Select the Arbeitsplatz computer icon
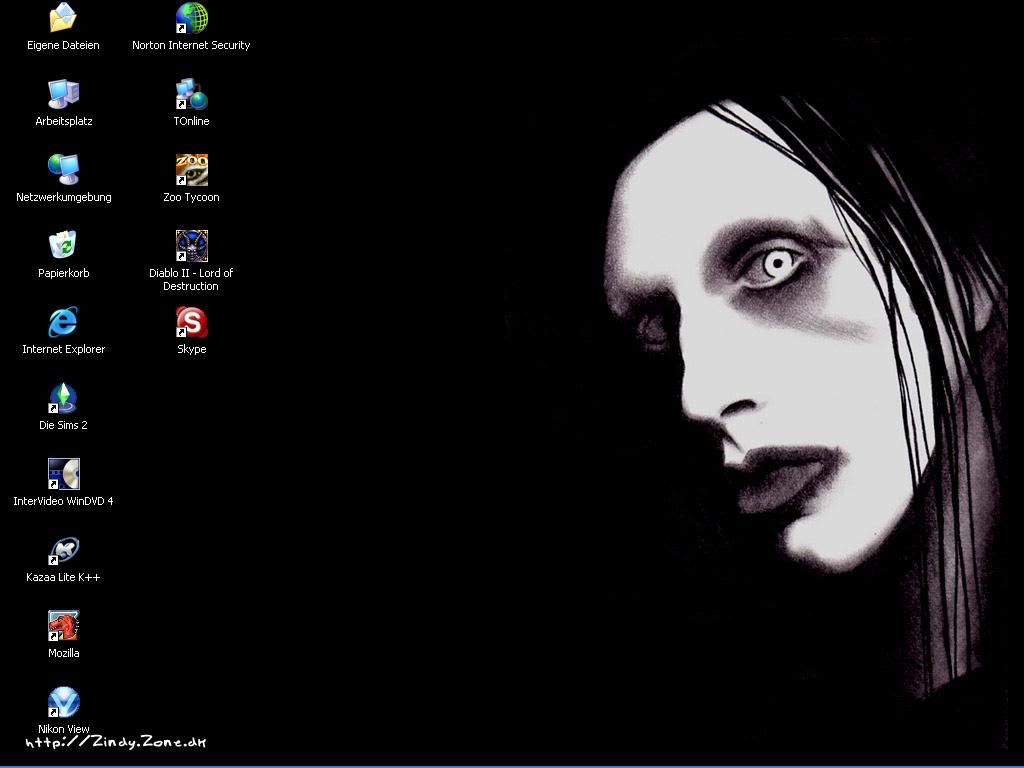The image size is (1024, 768). click(x=63, y=93)
